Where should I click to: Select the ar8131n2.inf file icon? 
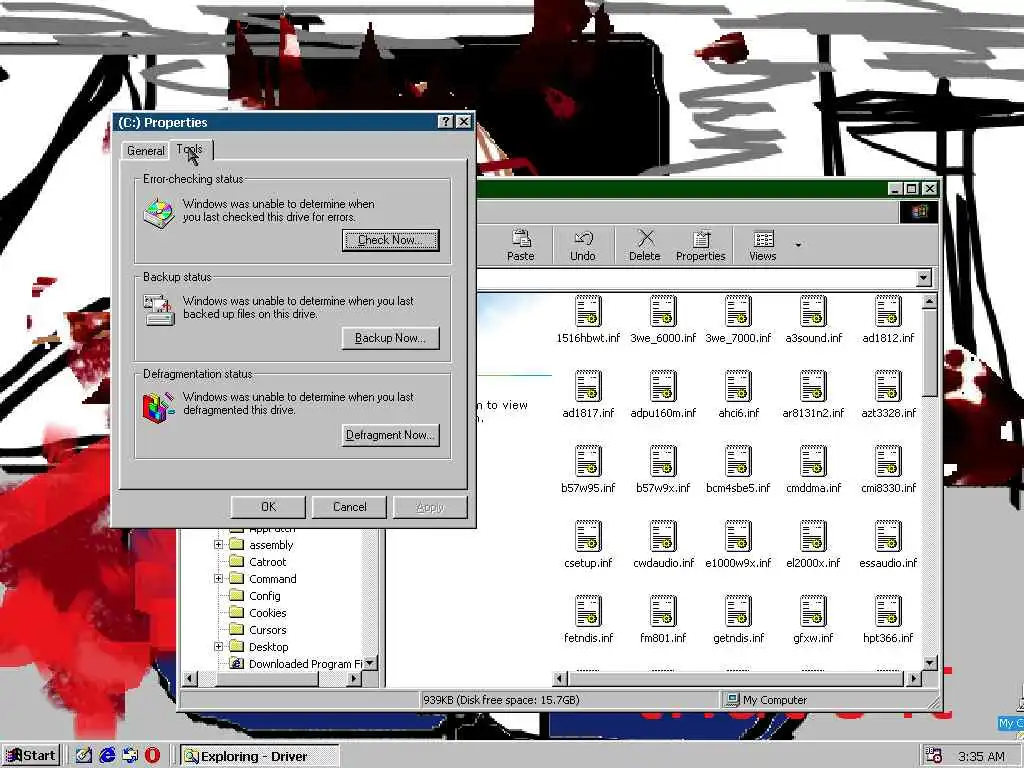click(x=813, y=386)
